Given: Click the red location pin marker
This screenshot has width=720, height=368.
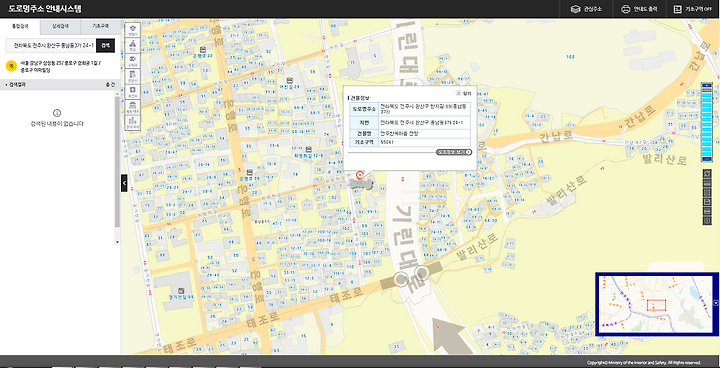Looking at the screenshot, I should tap(360, 176).
